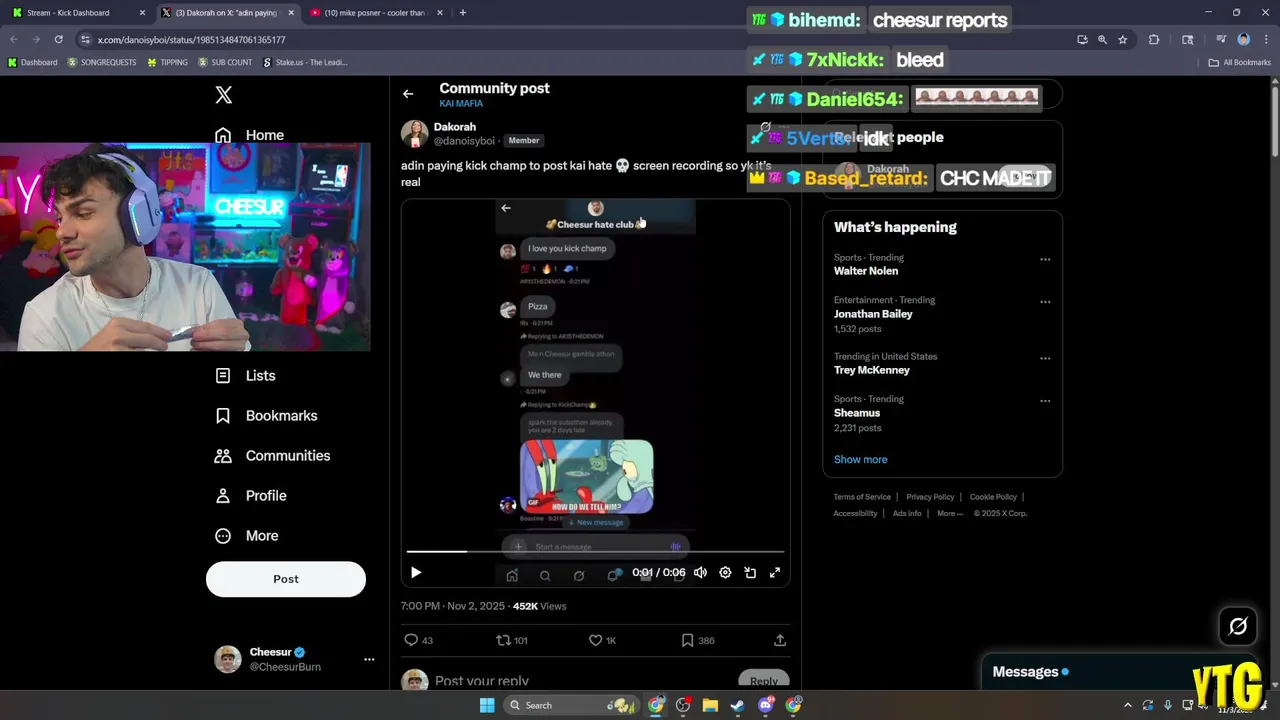Viewport: 1280px width, 720px height.
Task: Open Grok floating button
Action: point(1238,627)
